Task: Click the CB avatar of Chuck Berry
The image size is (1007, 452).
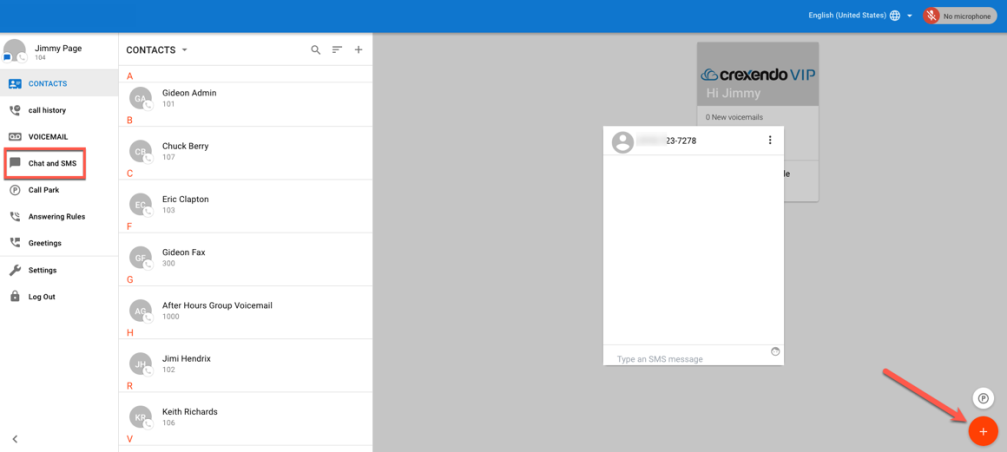Action: click(141, 152)
